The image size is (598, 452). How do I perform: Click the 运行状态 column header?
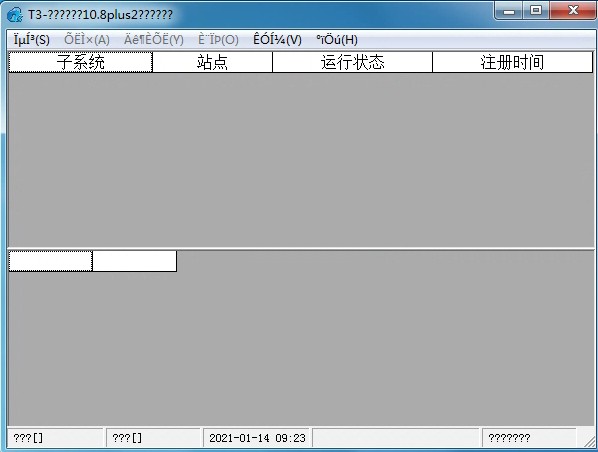click(352, 62)
